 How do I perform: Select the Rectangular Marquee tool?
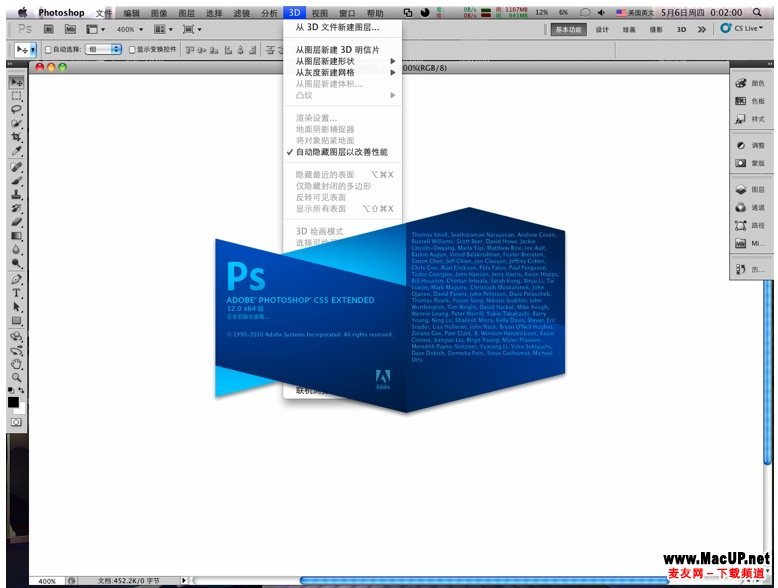coord(16,96)
